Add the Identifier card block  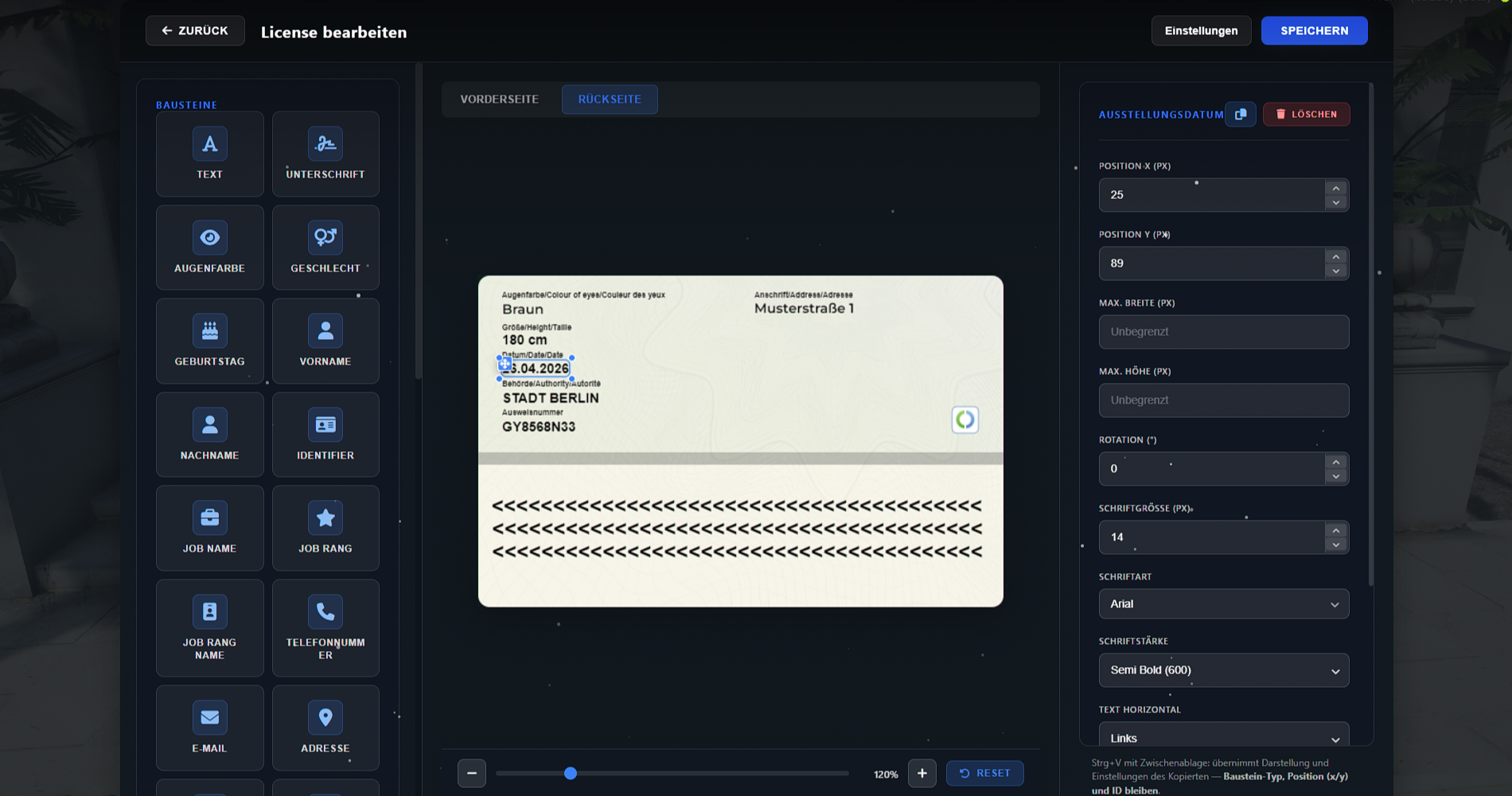325,435
